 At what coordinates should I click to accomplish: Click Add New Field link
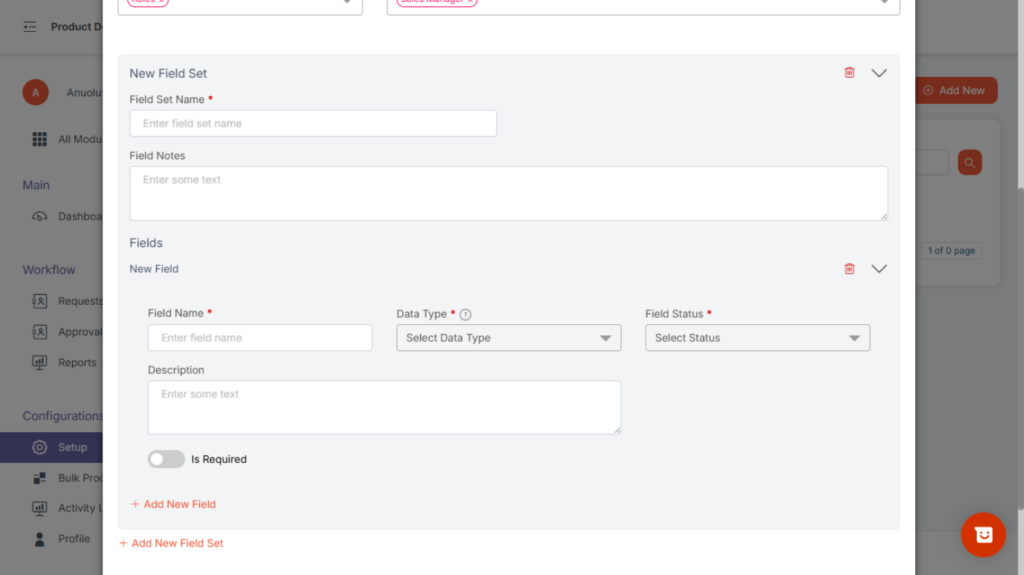pyautogui.click(x=174, y=504)
